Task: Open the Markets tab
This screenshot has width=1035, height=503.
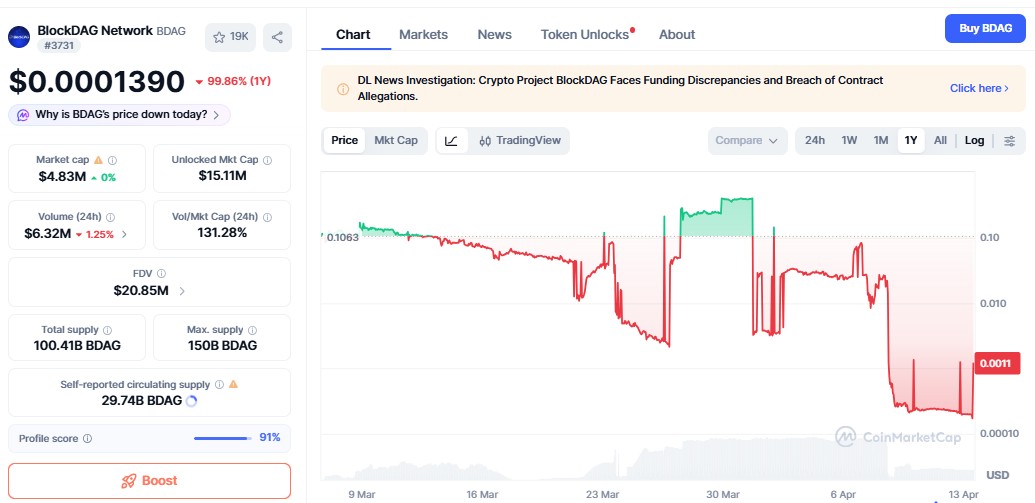Action: pyautogui.click(x=424, y=34)
